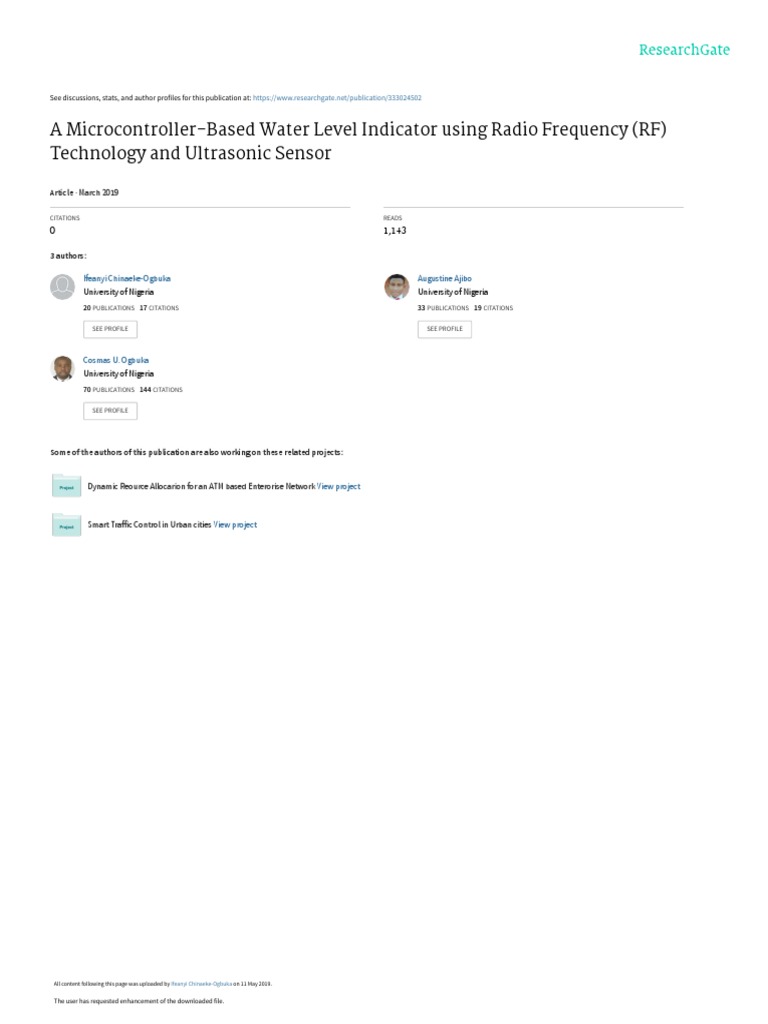This screenshot has width=768, height=1024.
Task: Click Cosmas U. Ogbuka's profile photo
Action: coord(62,369)
